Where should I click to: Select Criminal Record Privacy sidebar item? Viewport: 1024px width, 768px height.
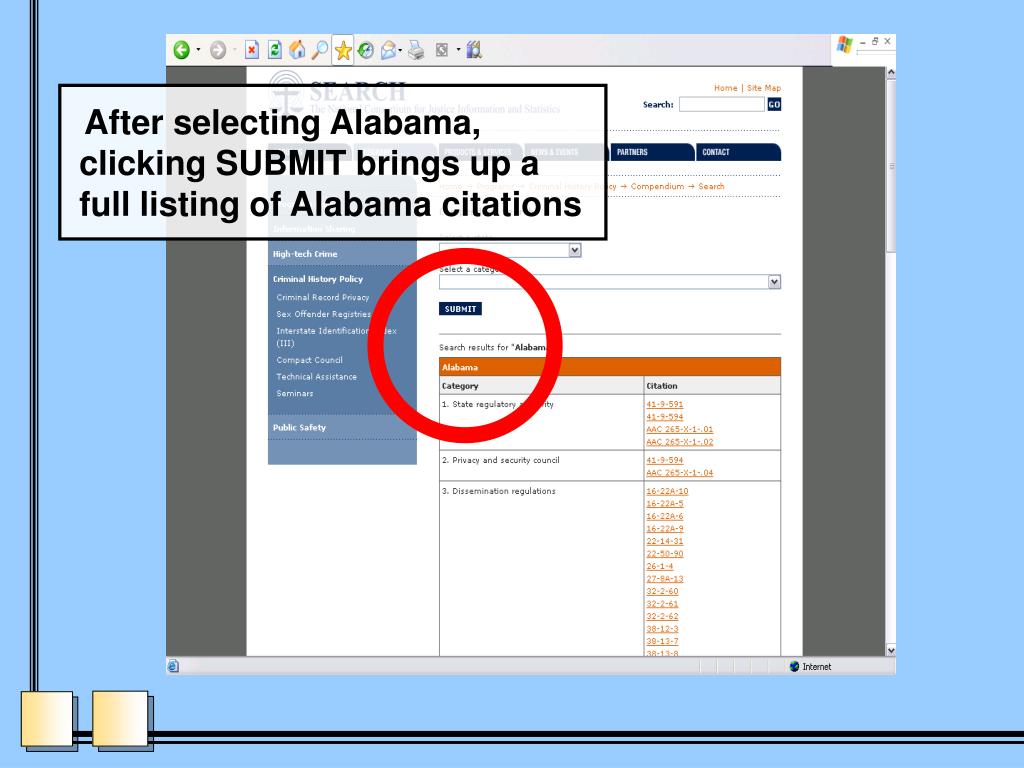323,297
